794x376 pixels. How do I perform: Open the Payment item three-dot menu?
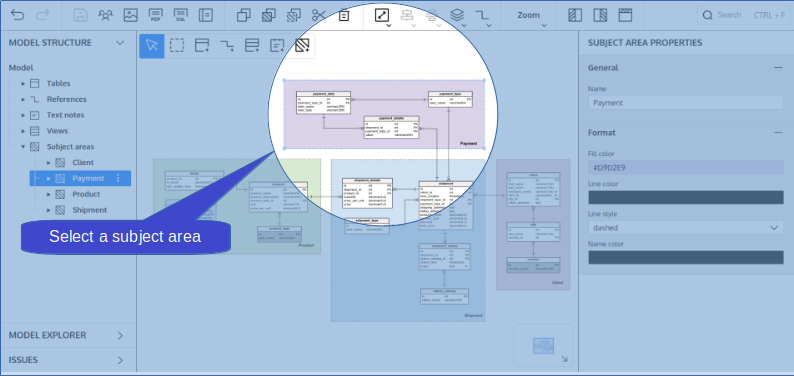tap(118, 178)
